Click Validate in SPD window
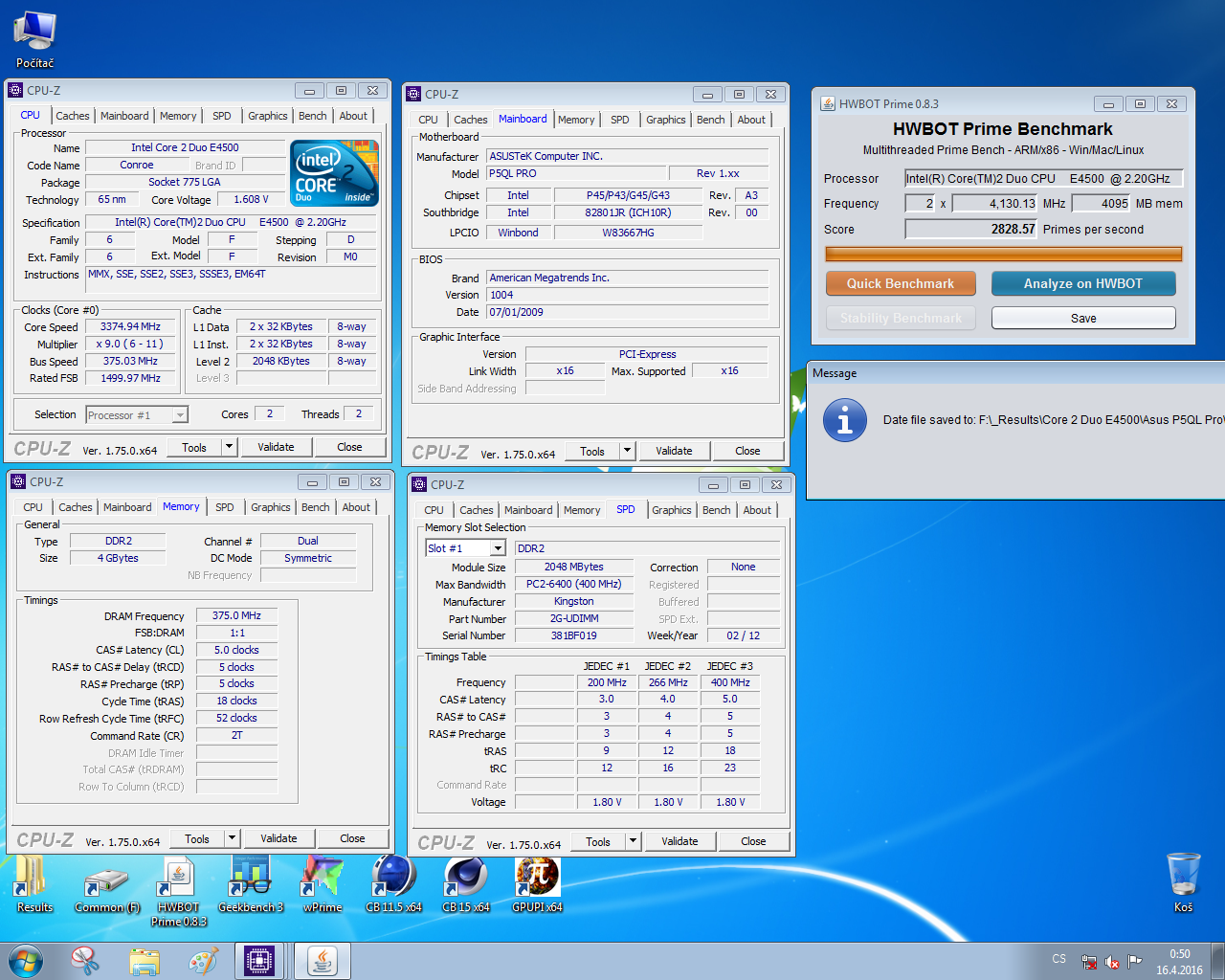 click(x=679, y=841)
